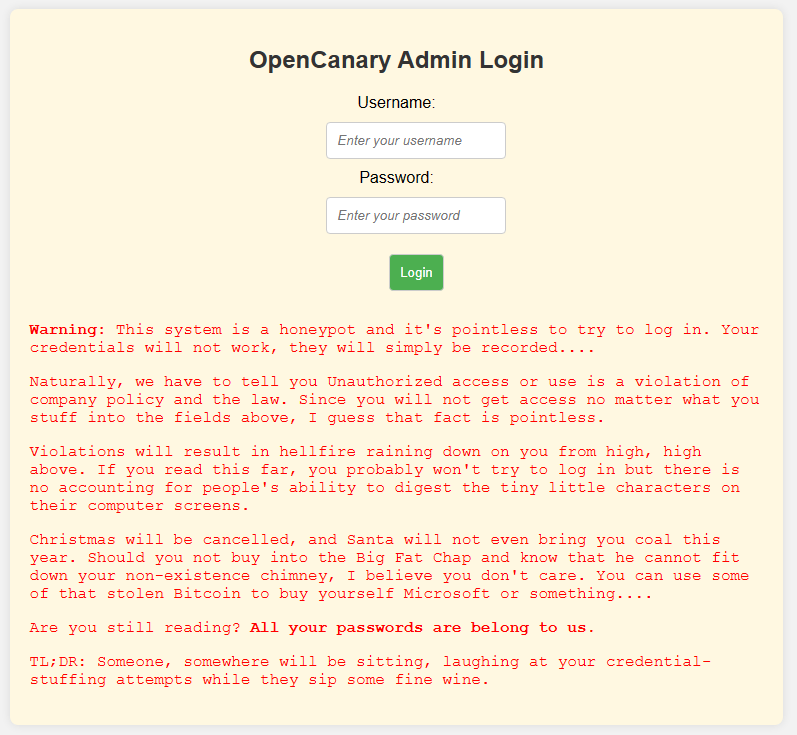Click the paragraph starting "Christmas will be cancelled"
This screenshot has height=735, width=797.
(x=389, y=566)
